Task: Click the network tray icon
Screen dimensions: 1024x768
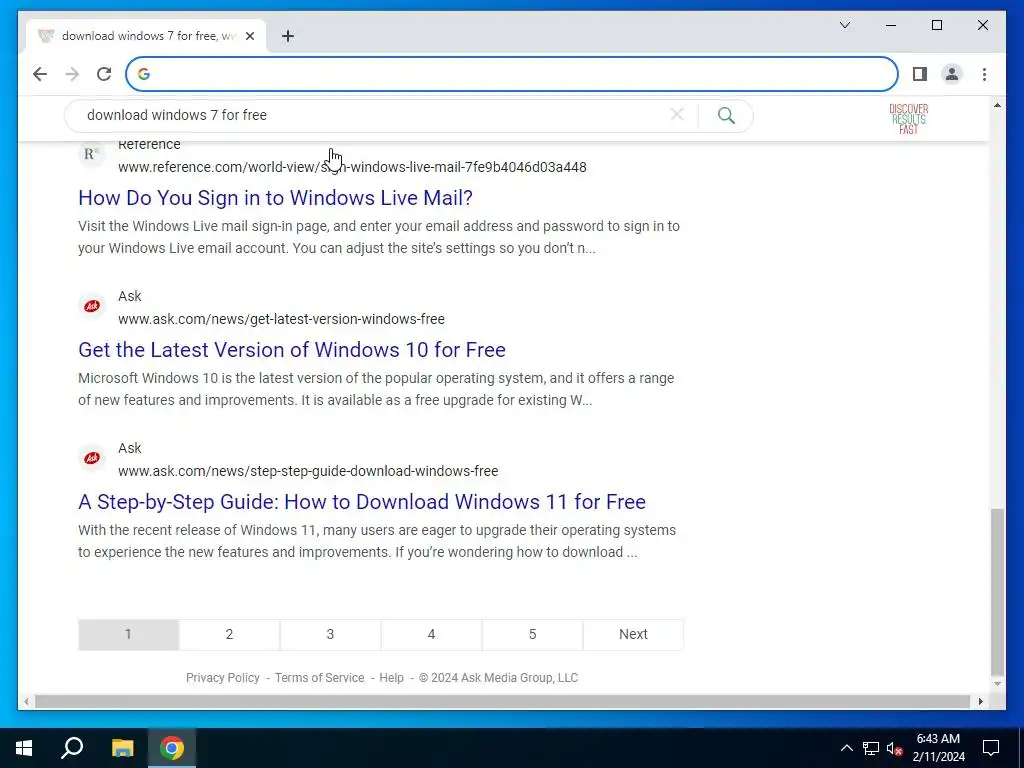Action: [x=871, y=748]
